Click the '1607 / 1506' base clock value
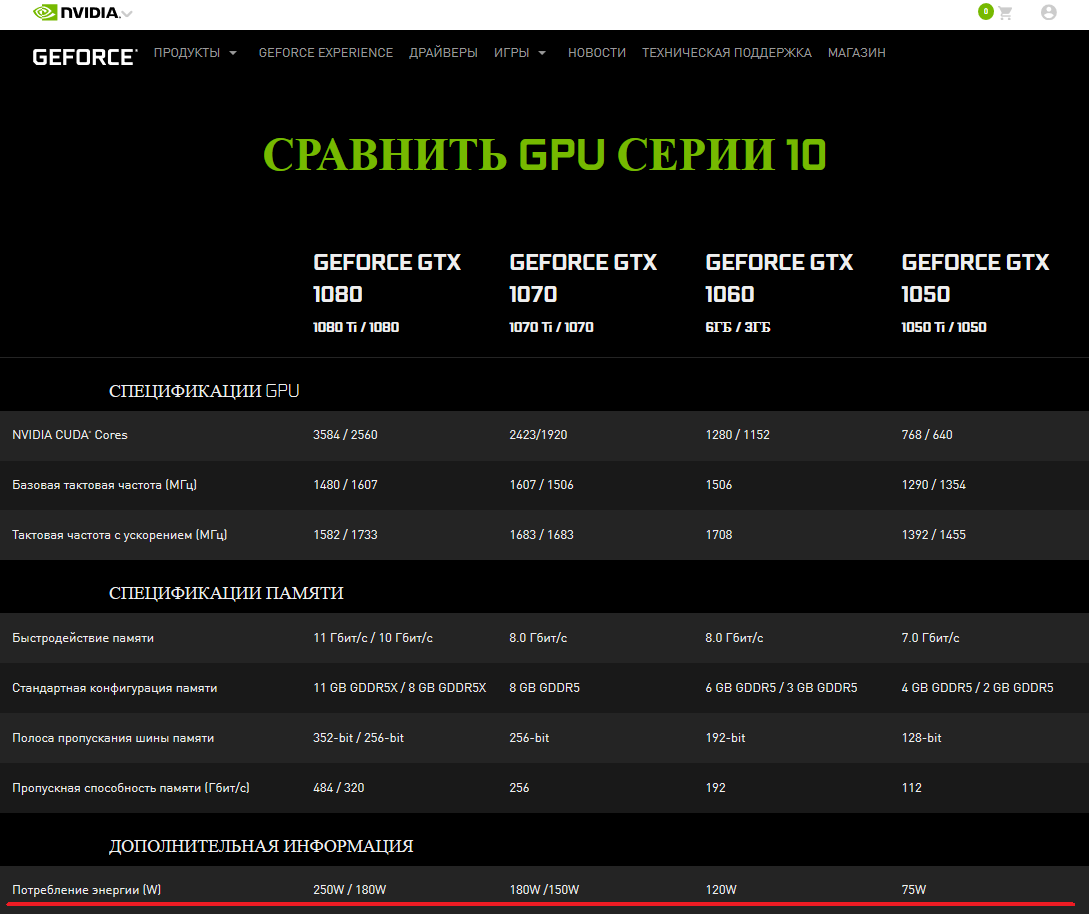This screenshot has height=914, width=1089. coord(542,485)
